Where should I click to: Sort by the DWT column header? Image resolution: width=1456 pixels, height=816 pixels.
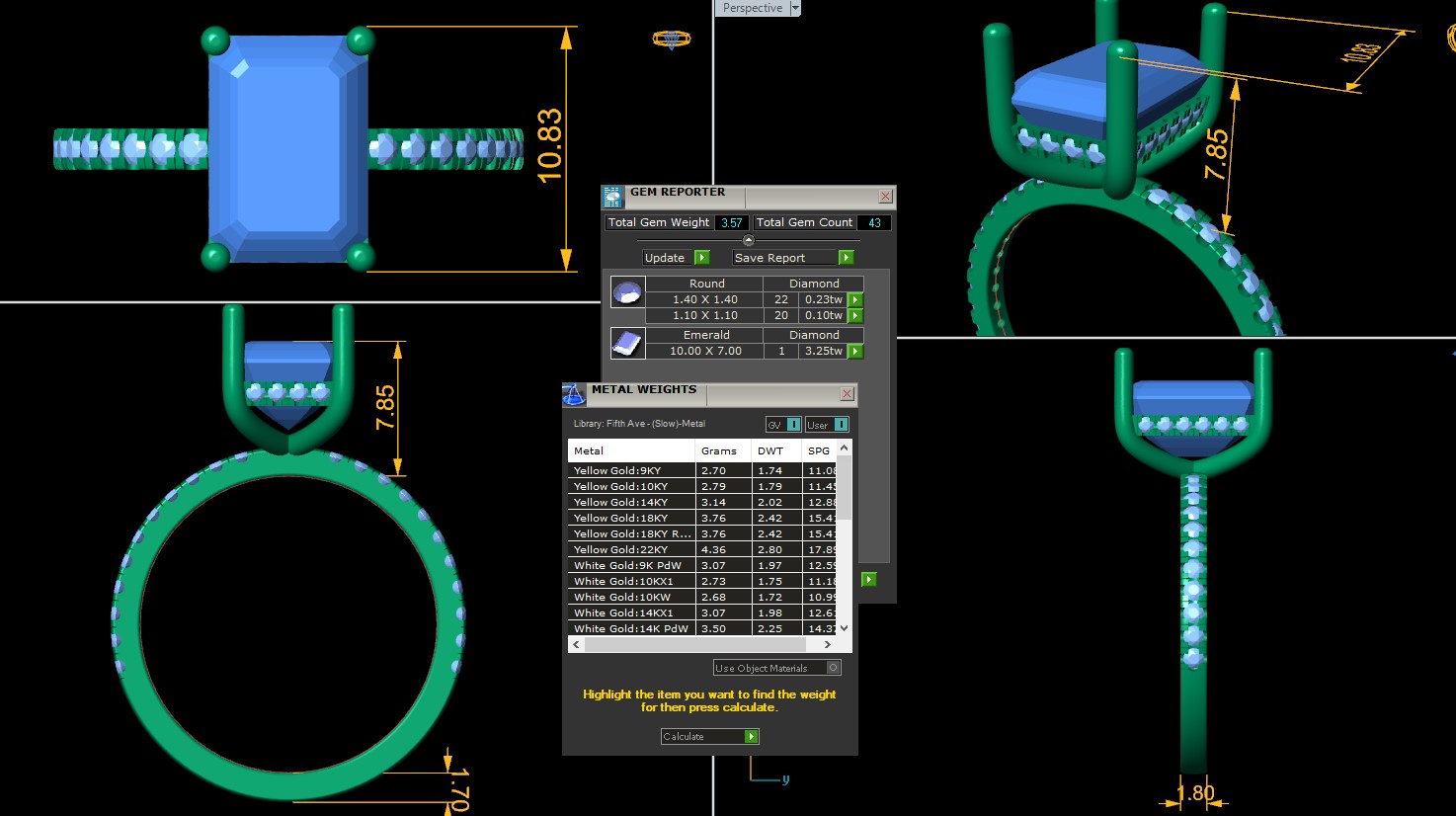(776, 450)
